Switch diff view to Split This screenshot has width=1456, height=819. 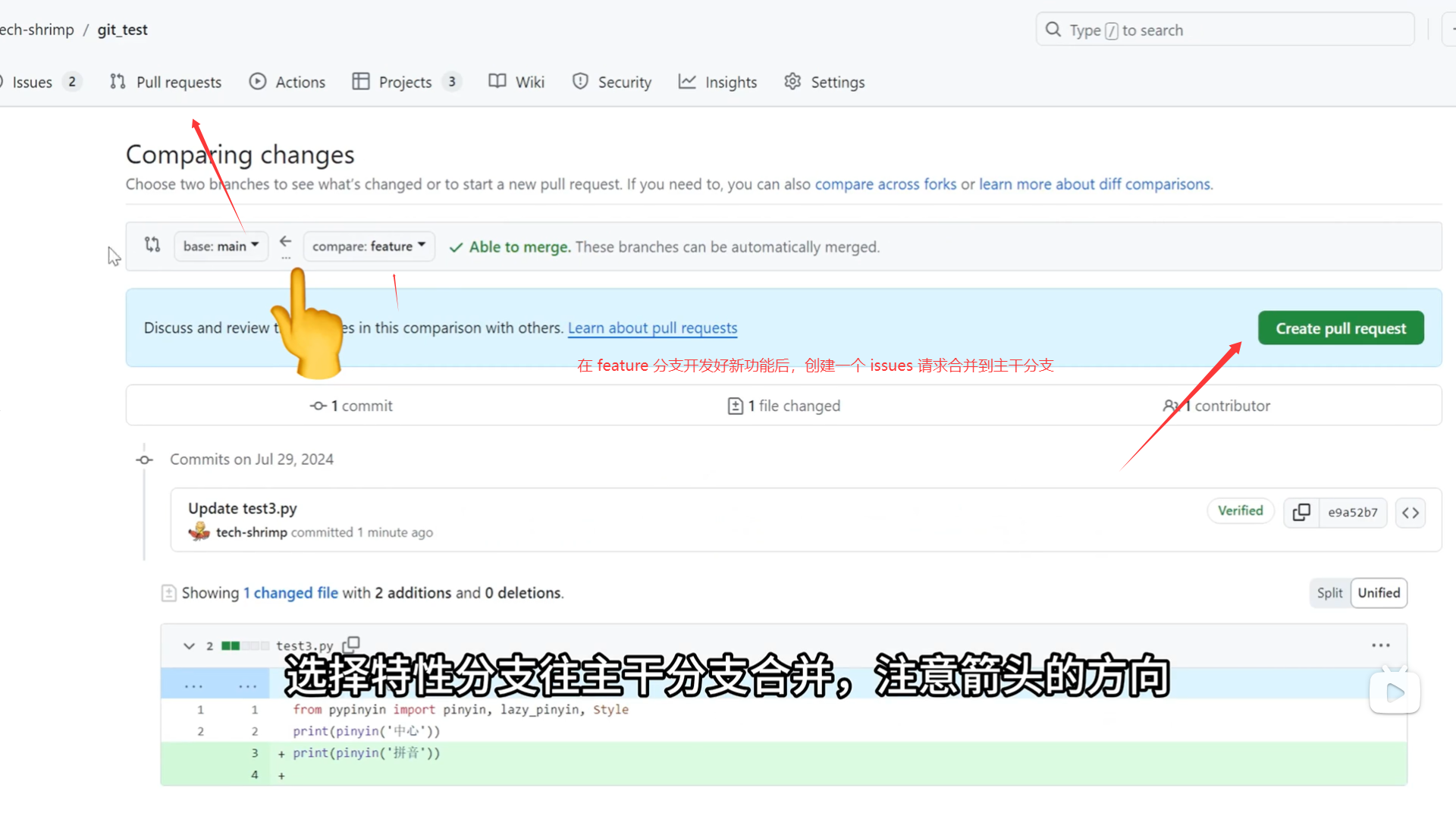point(1329,593)
